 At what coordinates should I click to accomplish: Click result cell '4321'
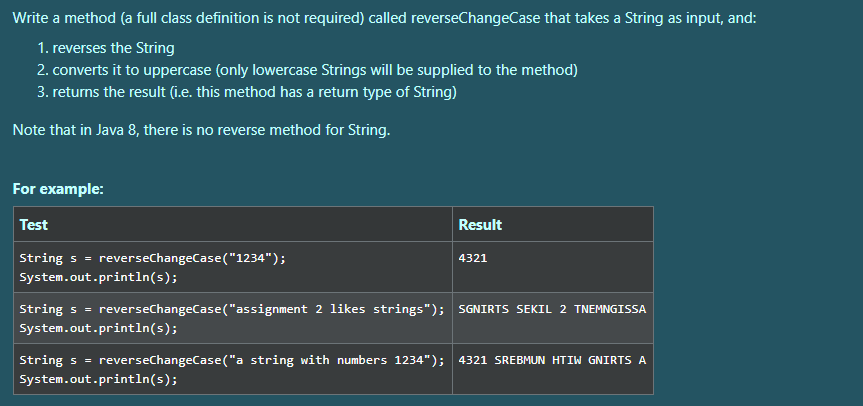coord(473,257)
